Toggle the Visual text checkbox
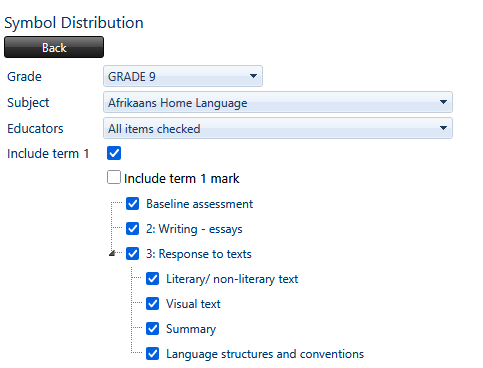The width and height of the screenshot is (483, 368). pyautogui.click(x=153, y=304)
